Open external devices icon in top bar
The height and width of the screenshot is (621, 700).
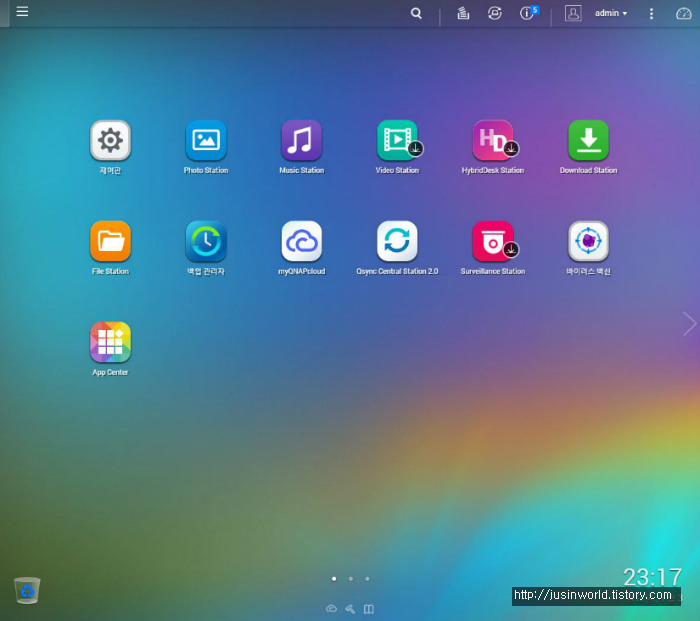tap(495, 13)
